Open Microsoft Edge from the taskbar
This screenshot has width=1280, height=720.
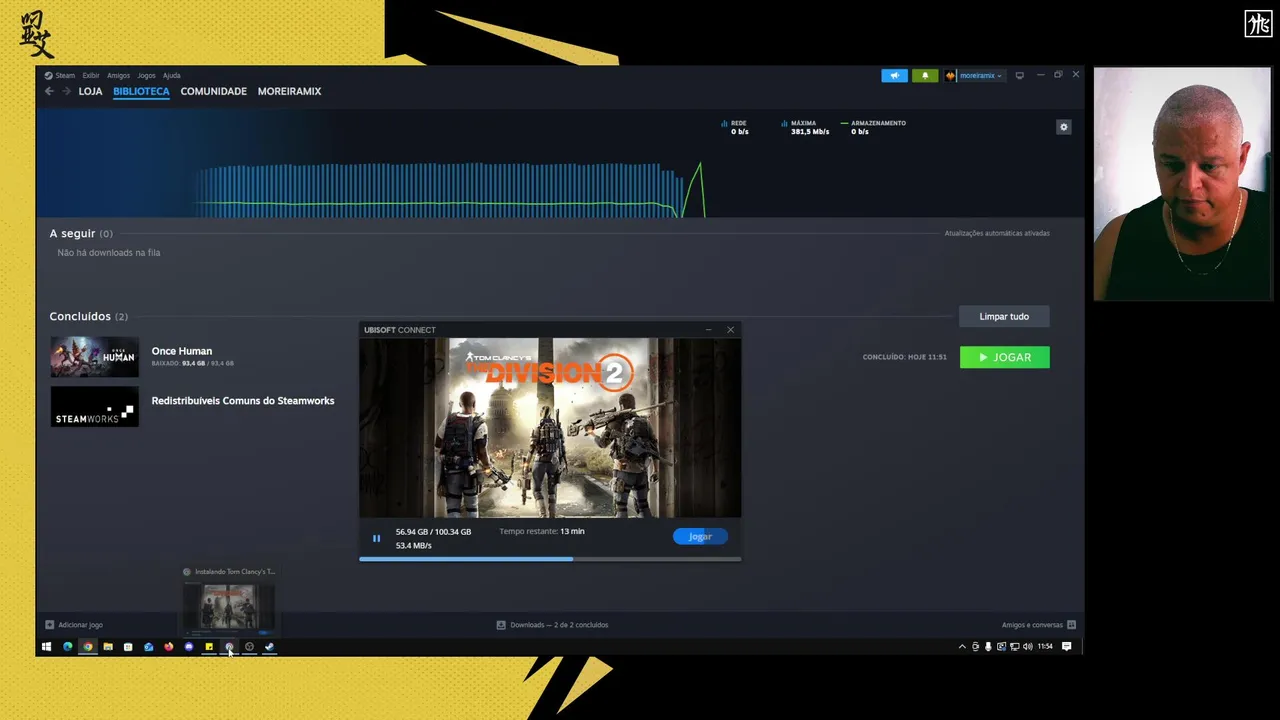click(67, 647)
